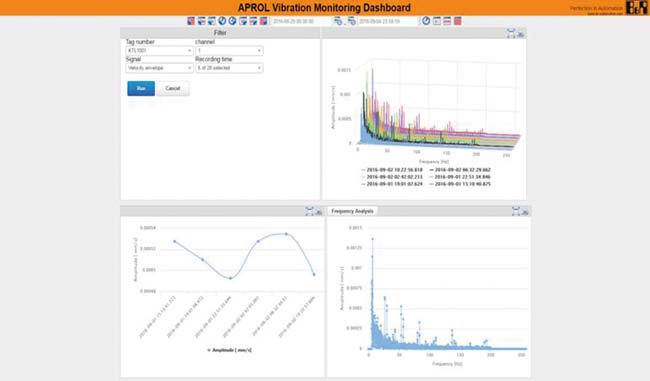Open the Recording time multi-select dropdown
Screen dimensions: 650x381
tap(229, 68)
